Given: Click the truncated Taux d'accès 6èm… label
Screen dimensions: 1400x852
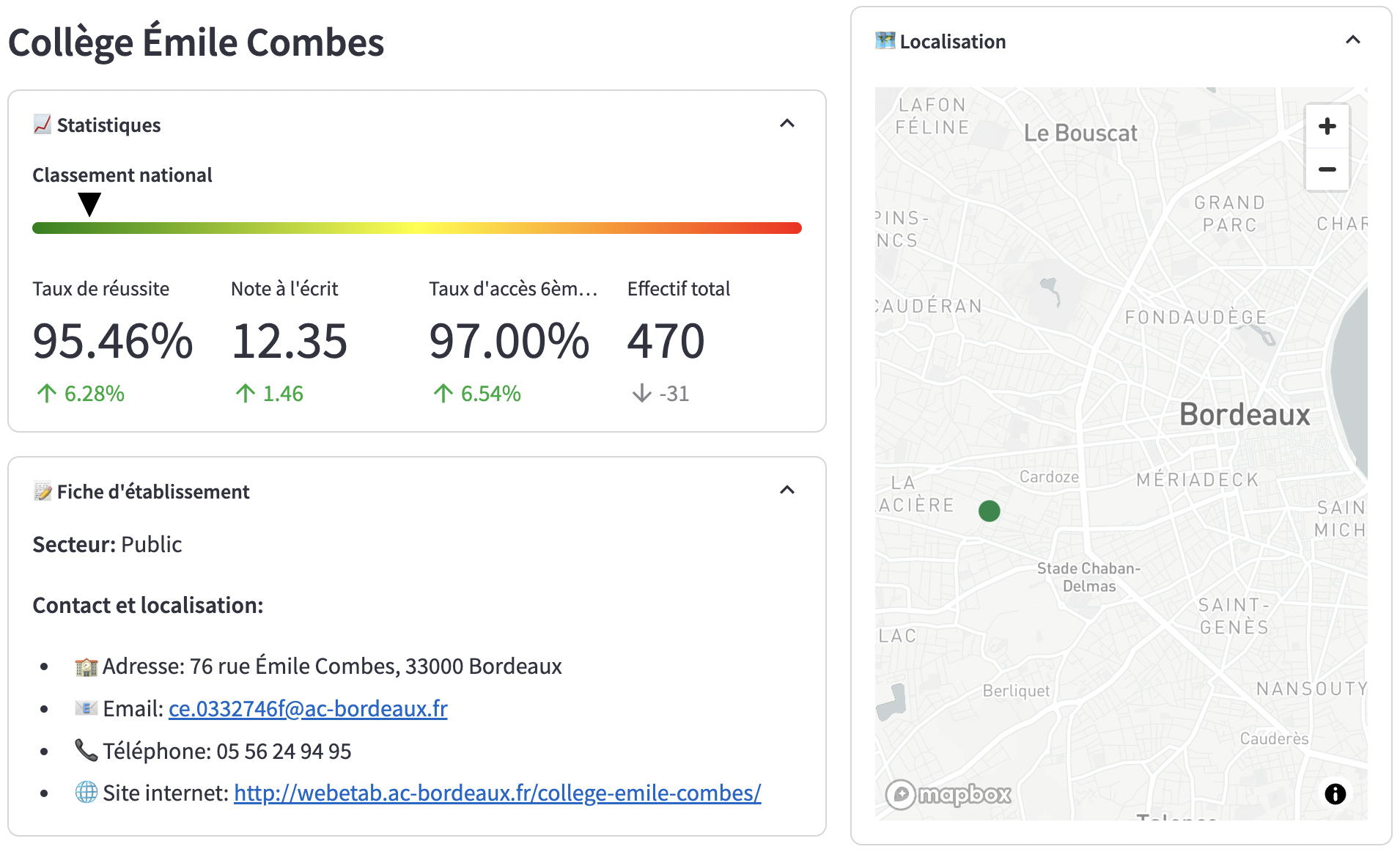Looking at the screenshot, I should [513, 289].
